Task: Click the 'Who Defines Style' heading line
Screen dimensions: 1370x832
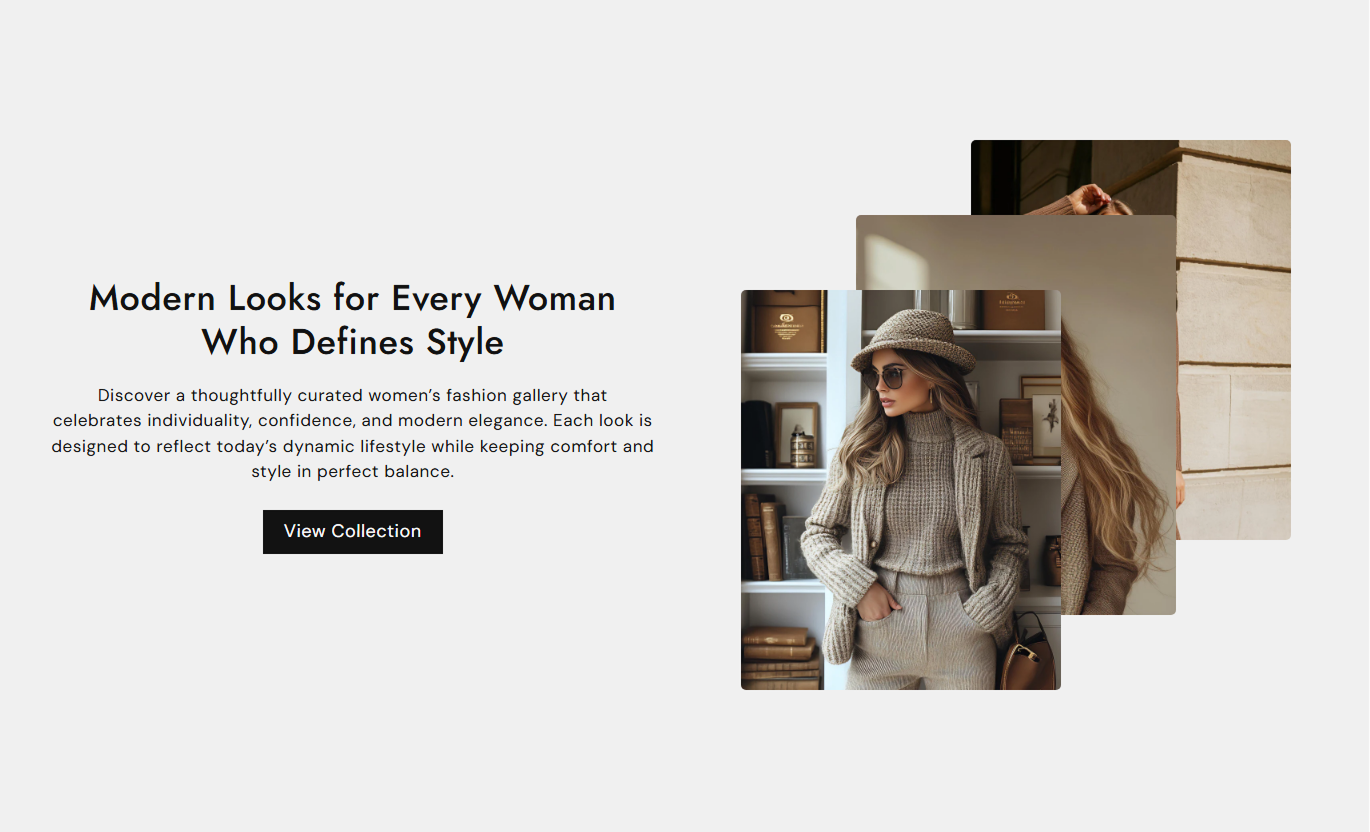Action: click(352, 342)
